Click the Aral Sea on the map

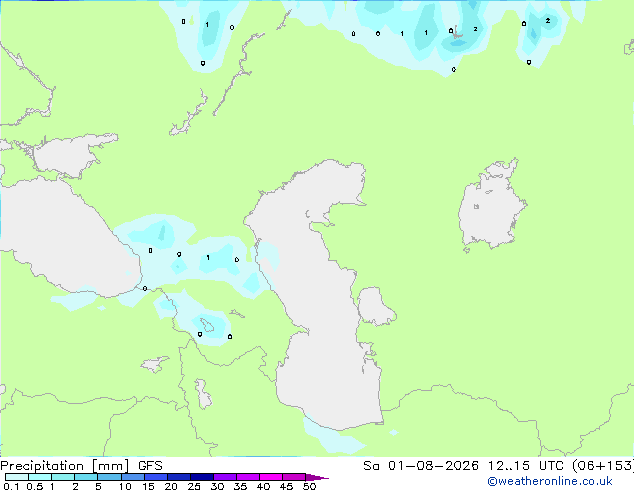[491, 206]
